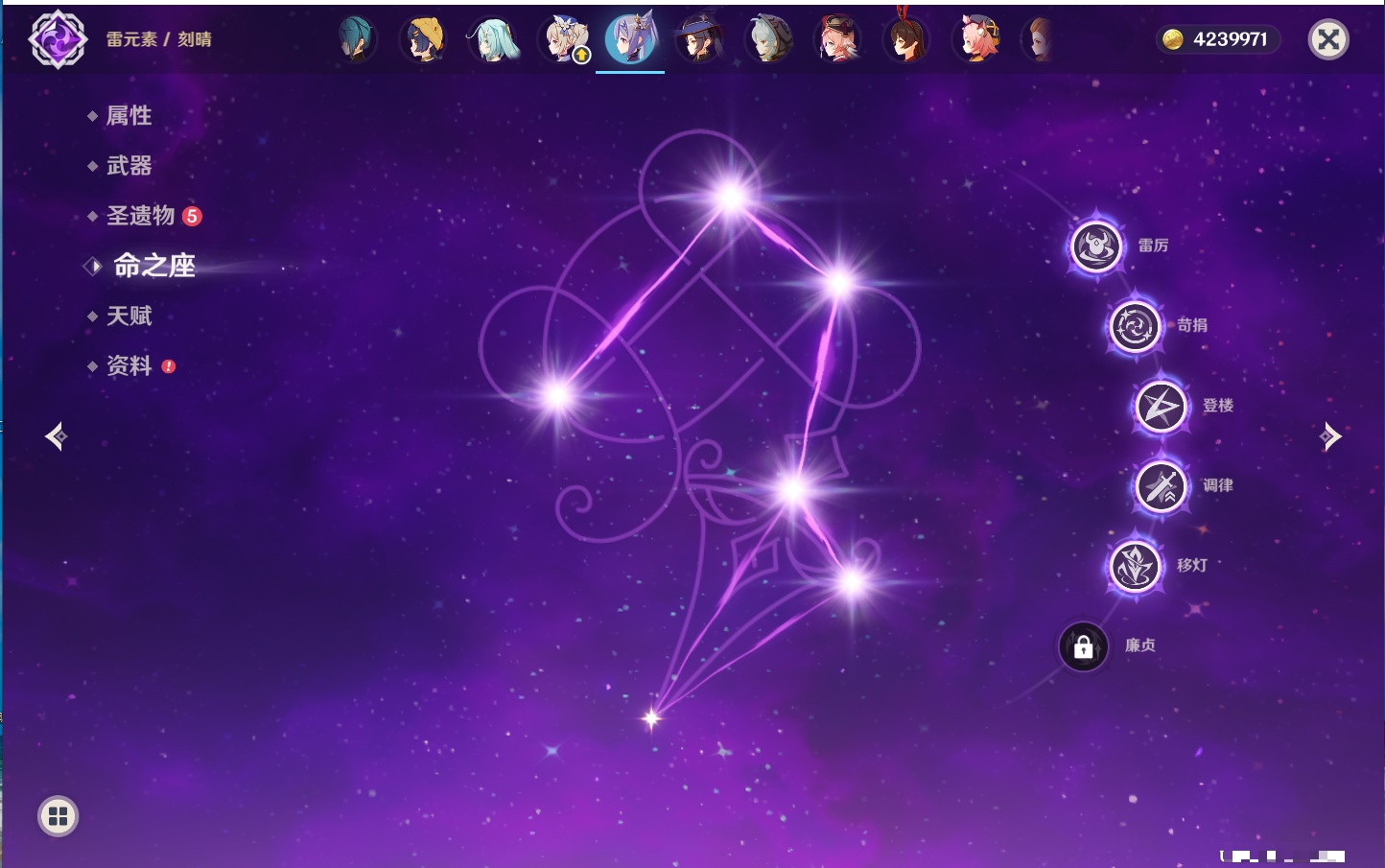Go to the next character arrow
This screenshot has height=868, width=1385.
(1330, 436)
